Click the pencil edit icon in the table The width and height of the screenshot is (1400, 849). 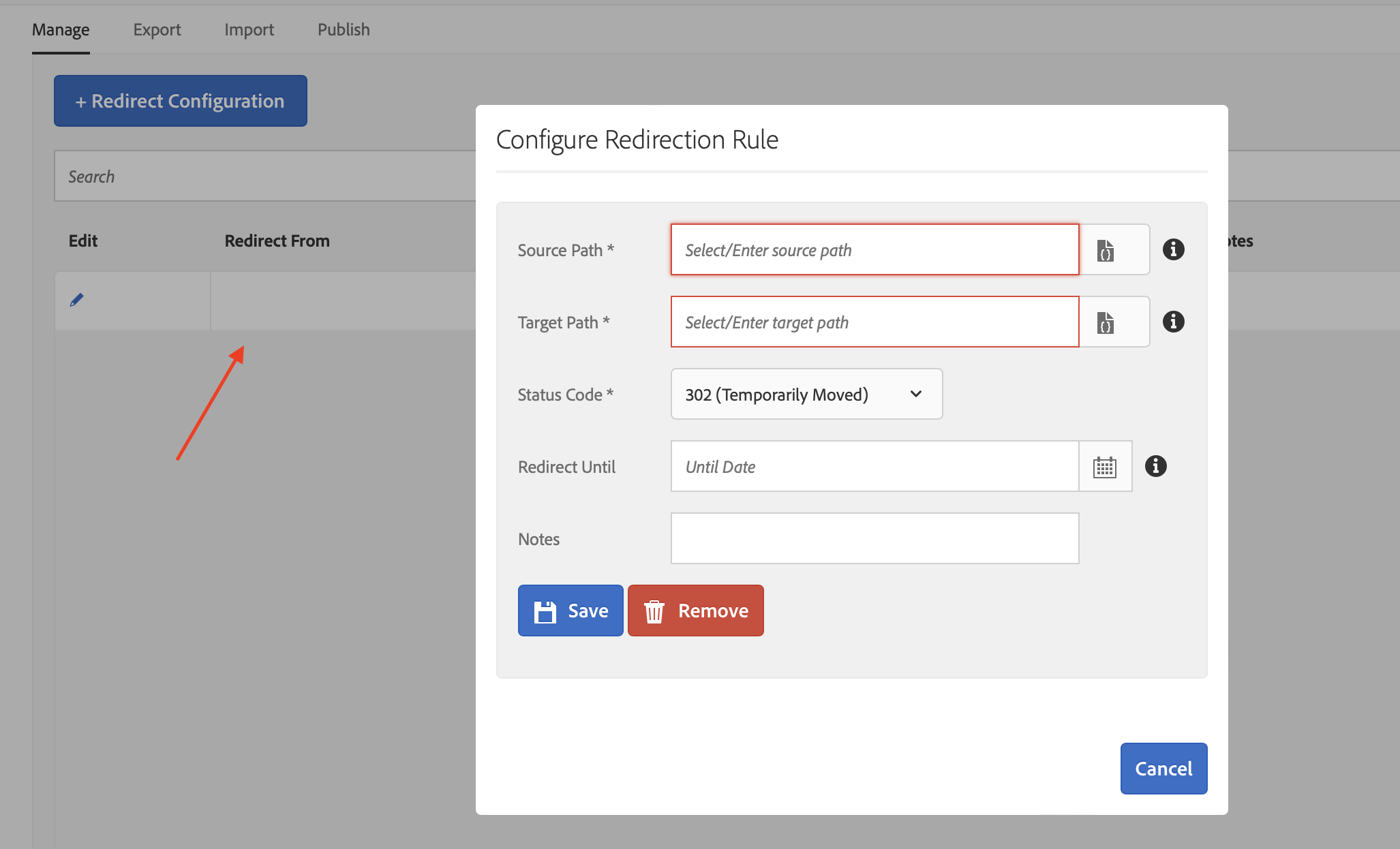pyautogui.click(x=77, y=300)
